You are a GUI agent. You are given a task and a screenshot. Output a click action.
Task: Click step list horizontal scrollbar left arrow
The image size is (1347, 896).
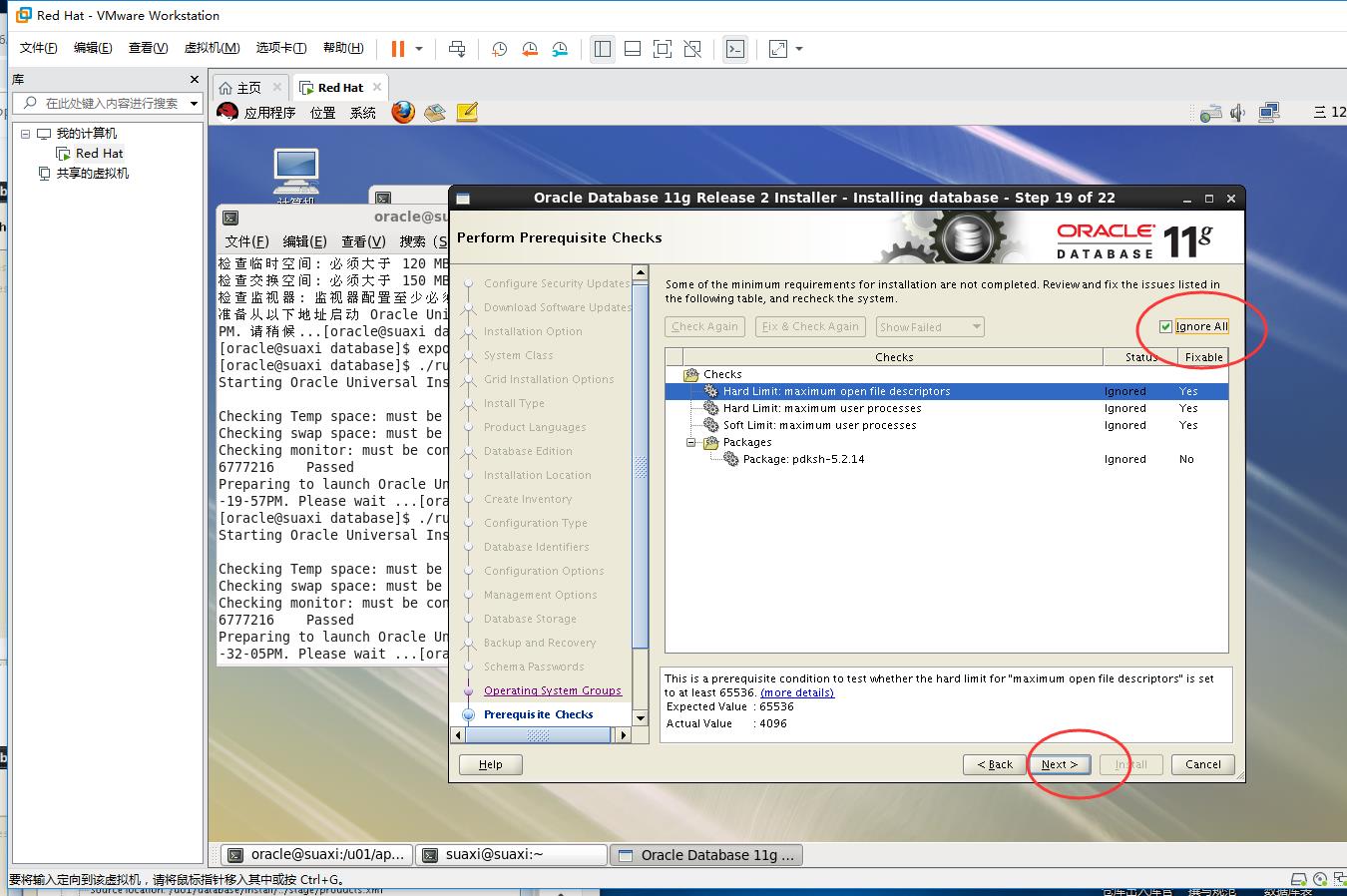tap(459, 735)
